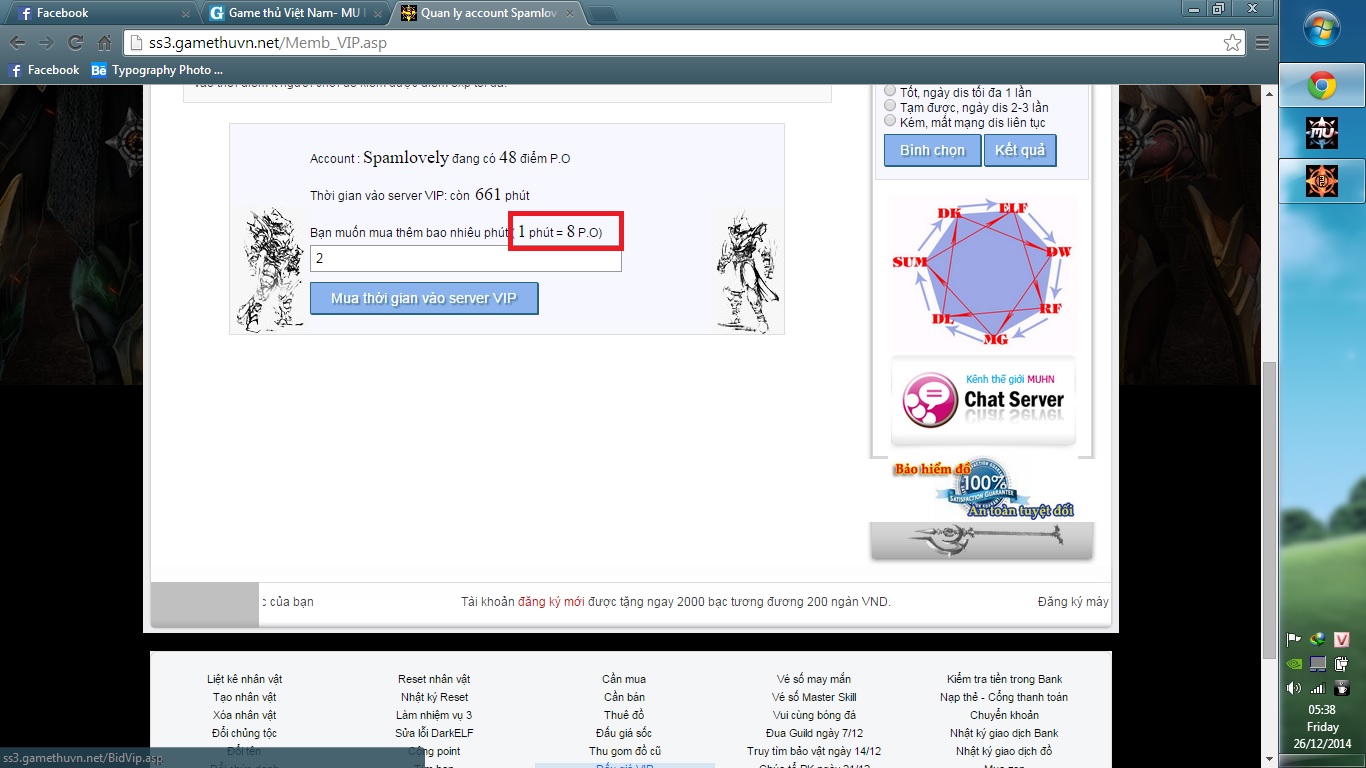Open Internet Download Manager tray icon
The width and height of the screenshot is (1366, 768).
pos(1318,640)
